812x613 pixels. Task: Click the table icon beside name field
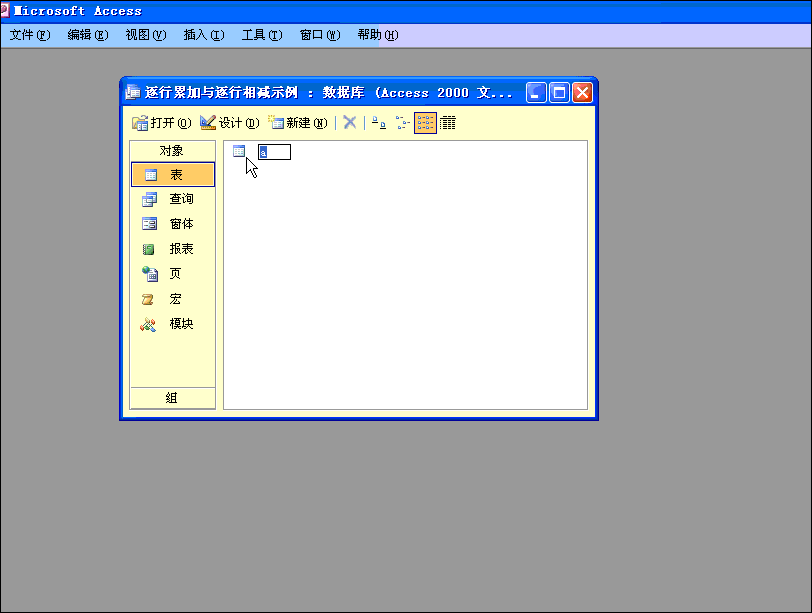239,151
